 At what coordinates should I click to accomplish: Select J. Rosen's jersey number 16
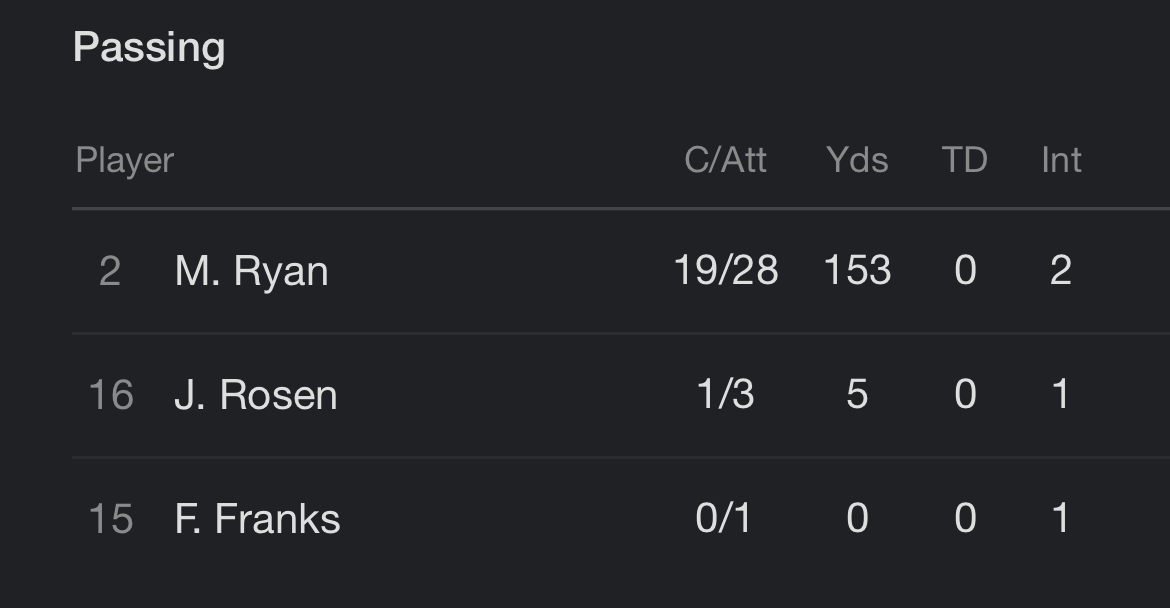click(110, 395)
